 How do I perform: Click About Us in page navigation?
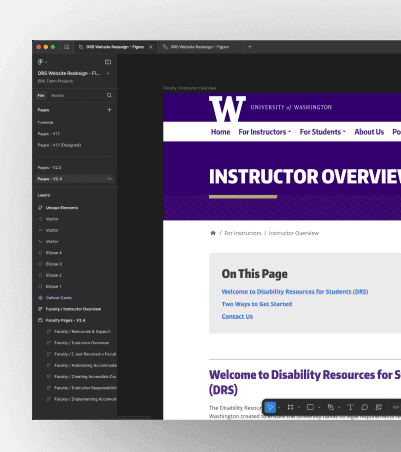click(369, 132)
